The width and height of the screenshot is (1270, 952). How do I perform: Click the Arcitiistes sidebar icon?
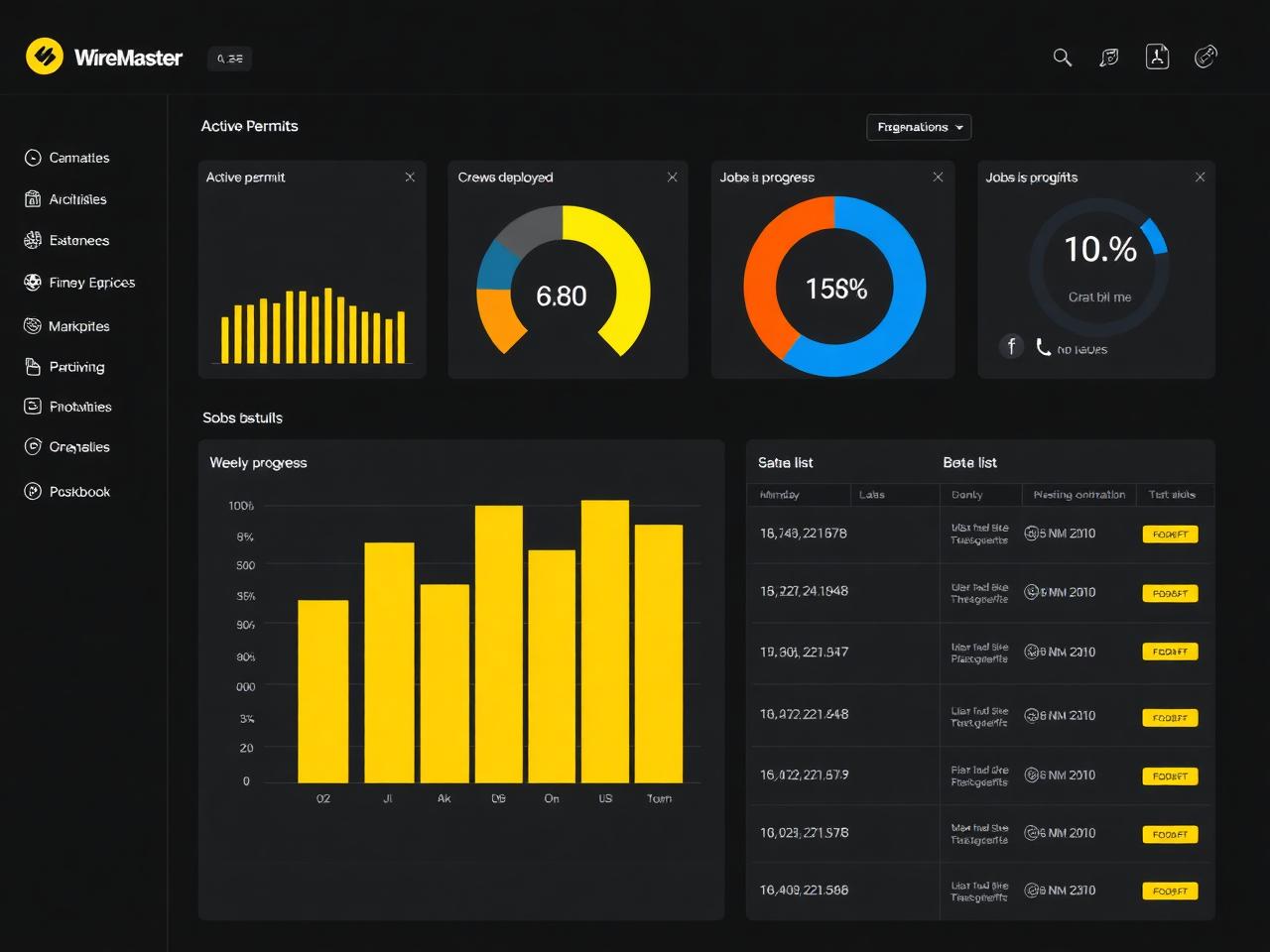33,198
